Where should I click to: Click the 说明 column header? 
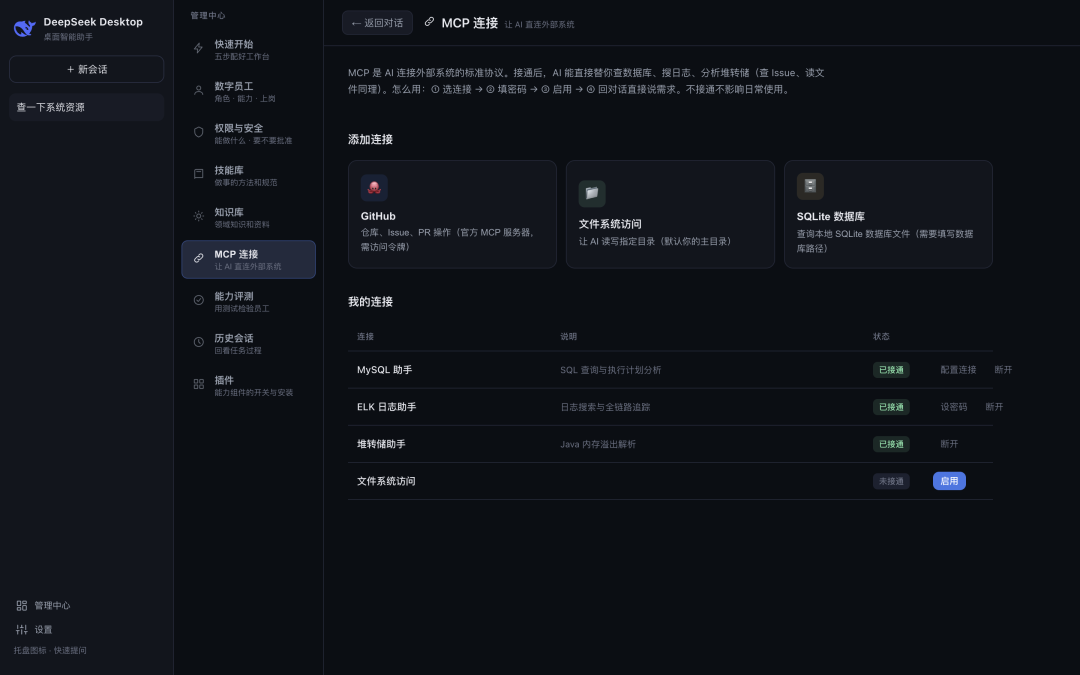(568, 337)
